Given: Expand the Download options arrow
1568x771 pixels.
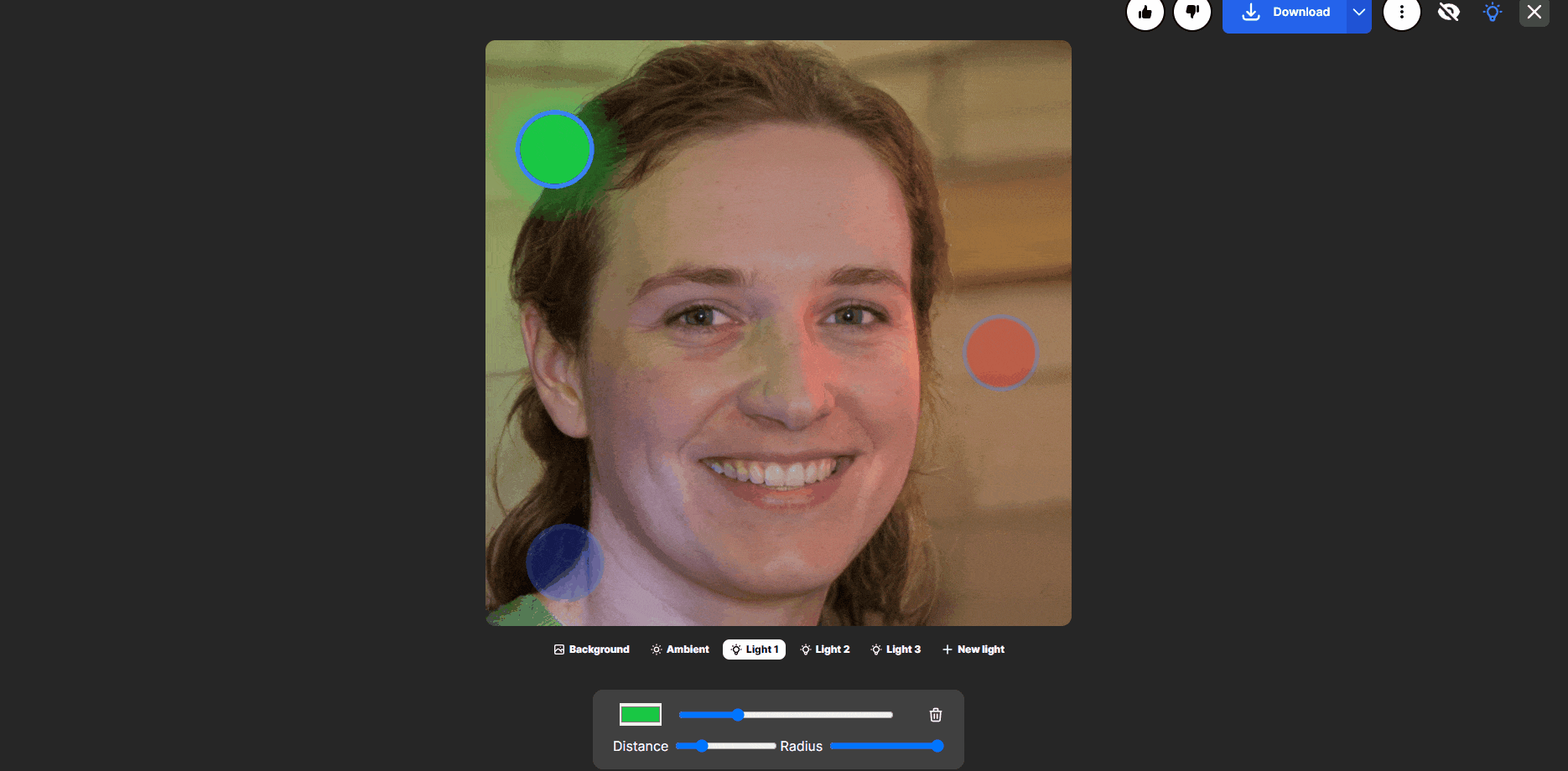Looking at the screenshot, I should click(1359, 13).
